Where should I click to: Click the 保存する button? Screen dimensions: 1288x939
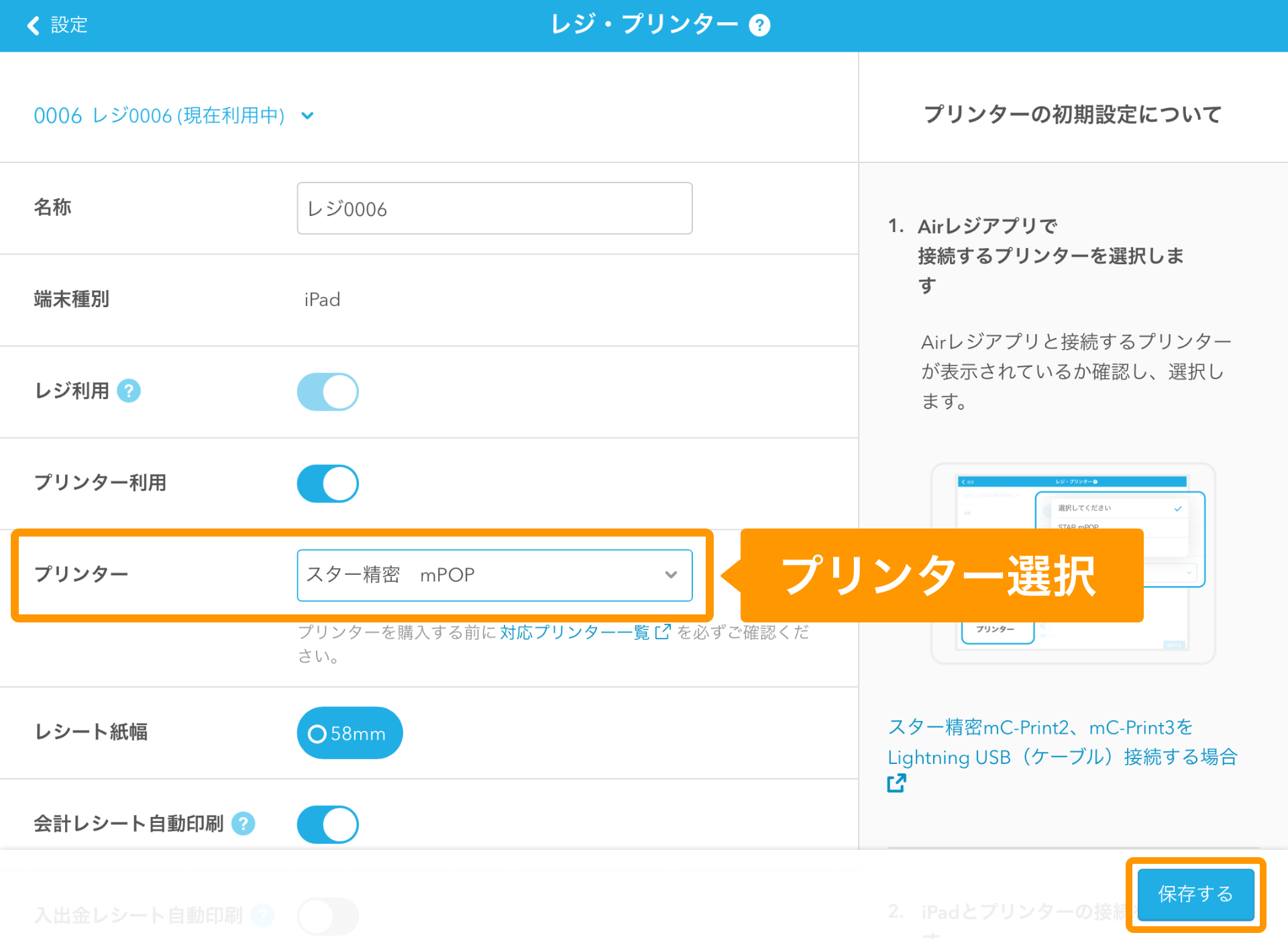[x=1195, y=894]
